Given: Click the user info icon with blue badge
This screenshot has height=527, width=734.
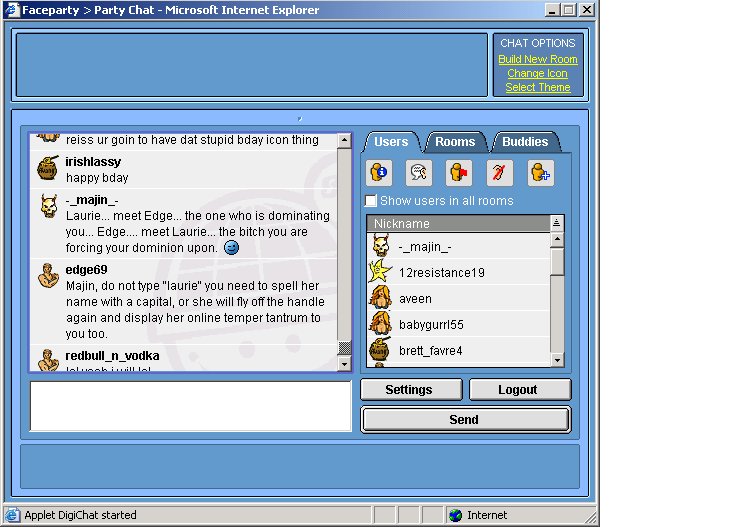Looking at the screenshot, I should tap(379, 173).
